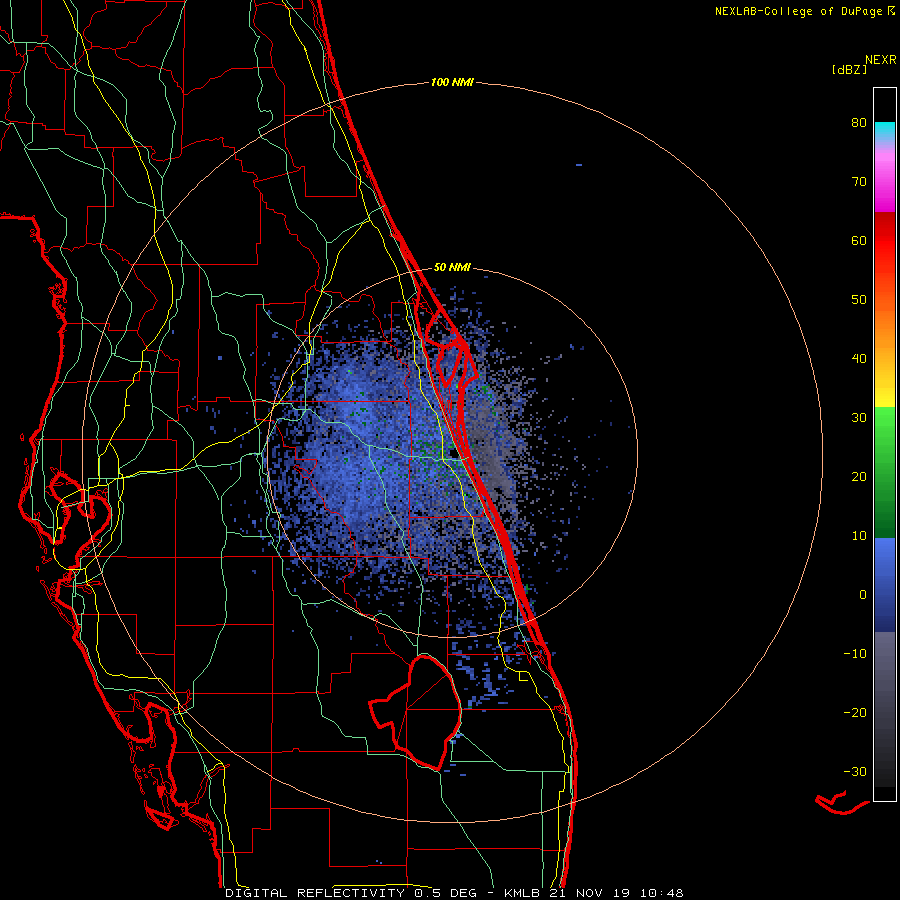Click the 30 value on the dBZ scale

pos(859,418)
